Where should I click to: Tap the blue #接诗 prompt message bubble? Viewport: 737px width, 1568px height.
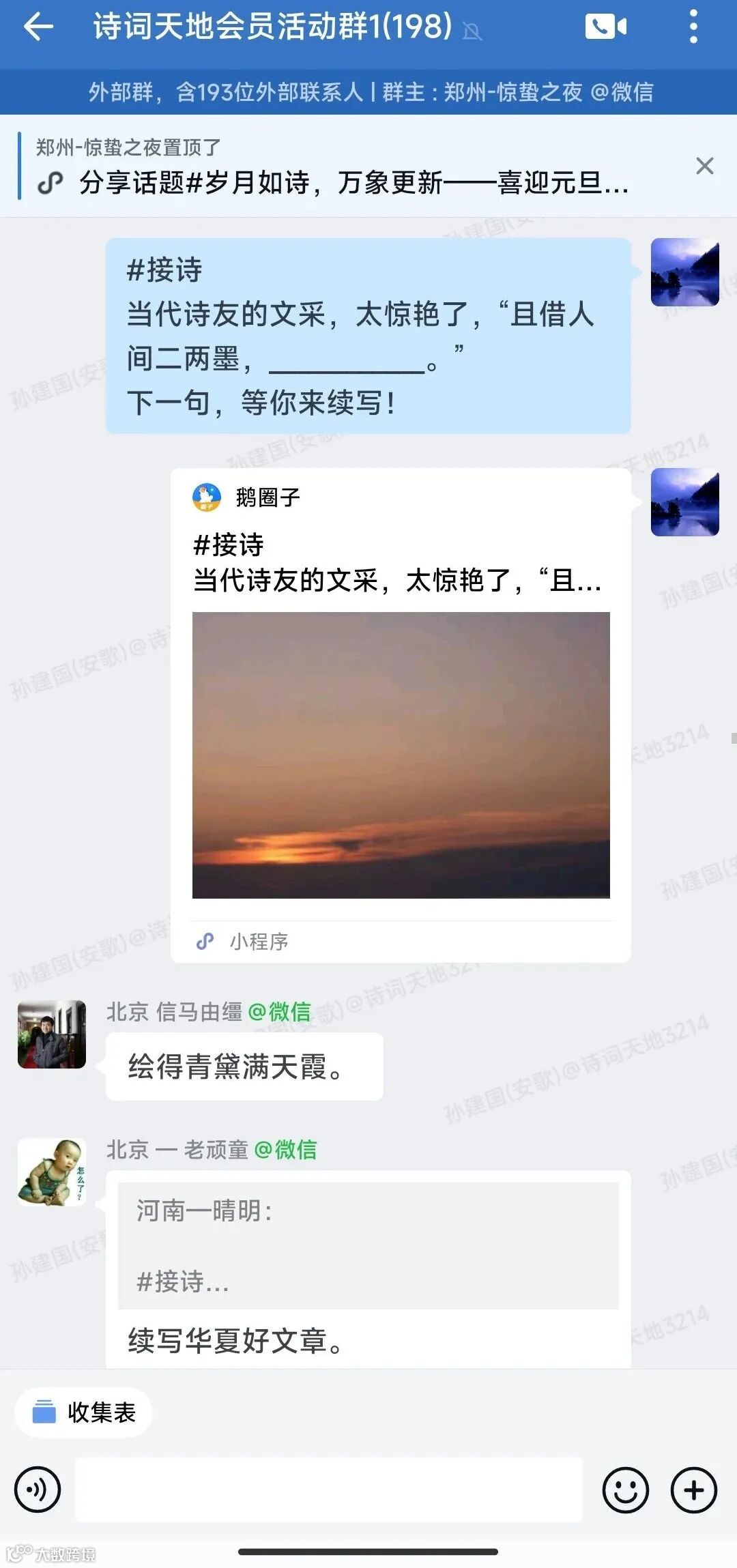[369, 336]
